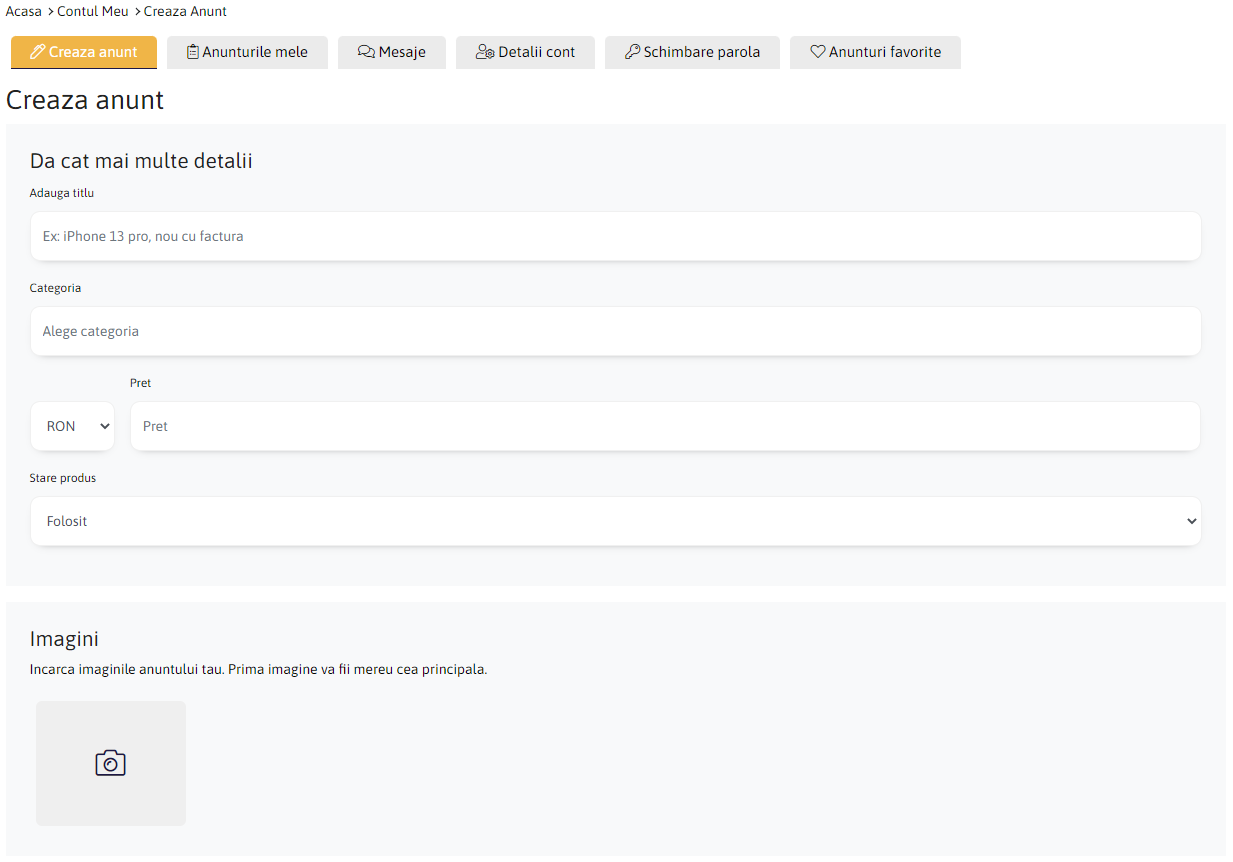This screenshot has width=1233, height=862.
Task: Click the camera icon to upload image
Action: (x=110, y=763)
